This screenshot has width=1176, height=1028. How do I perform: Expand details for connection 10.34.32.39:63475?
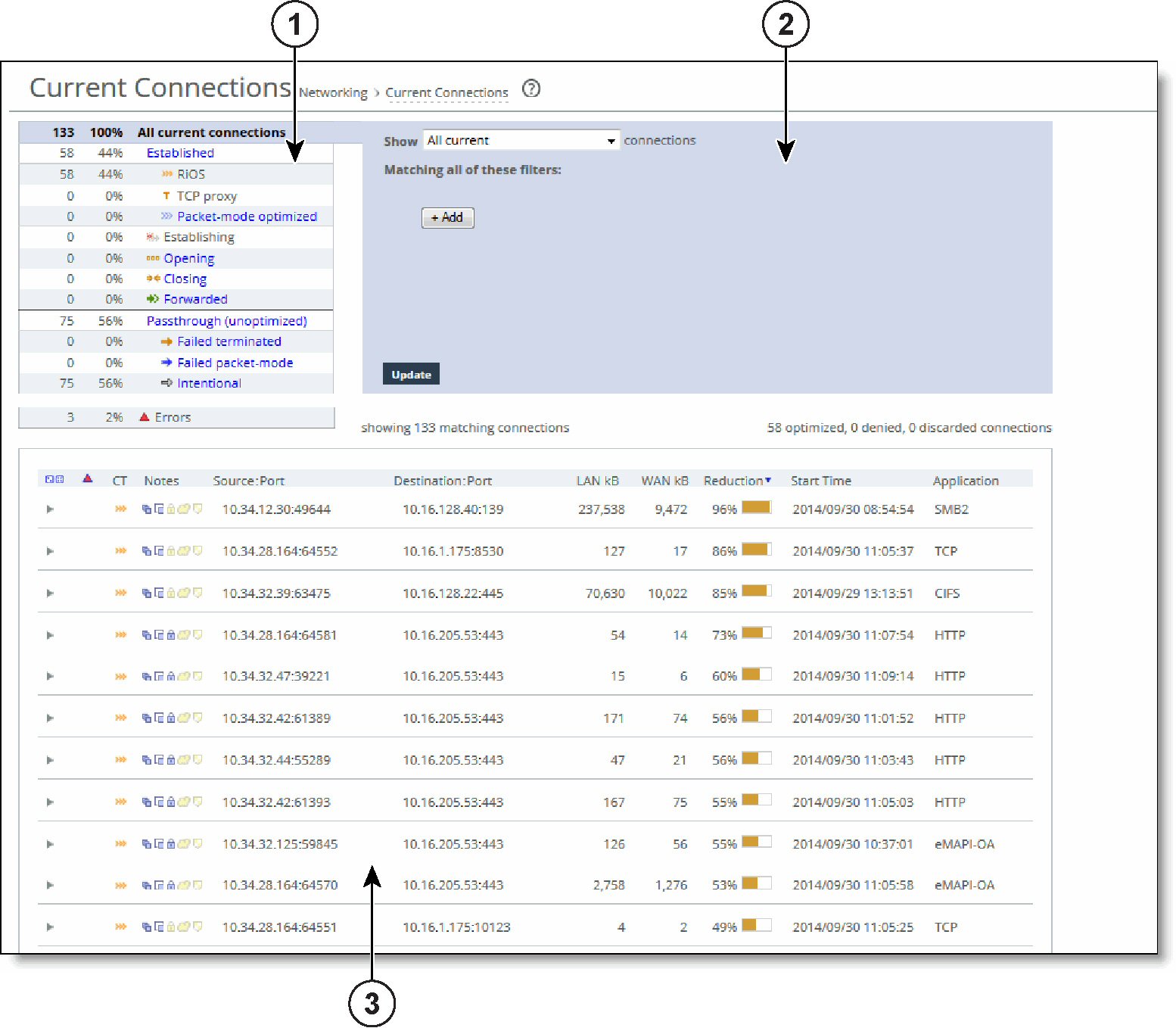pos(50,593)
